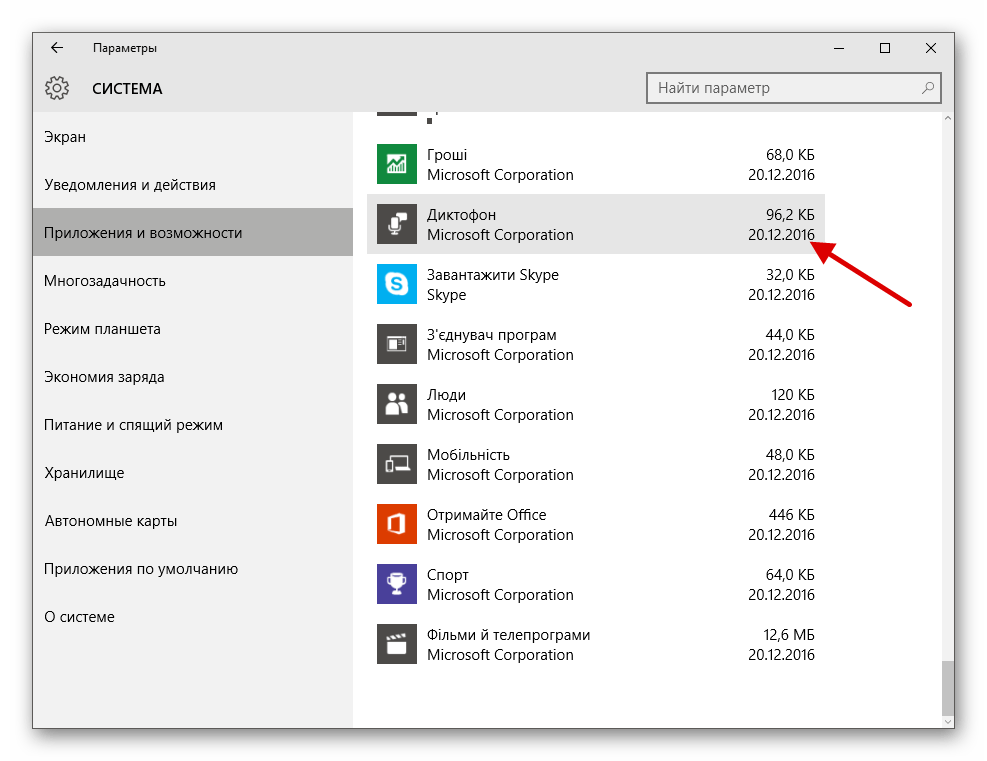Open the О системе page
The image size is (987, 761).
point(79,617)
